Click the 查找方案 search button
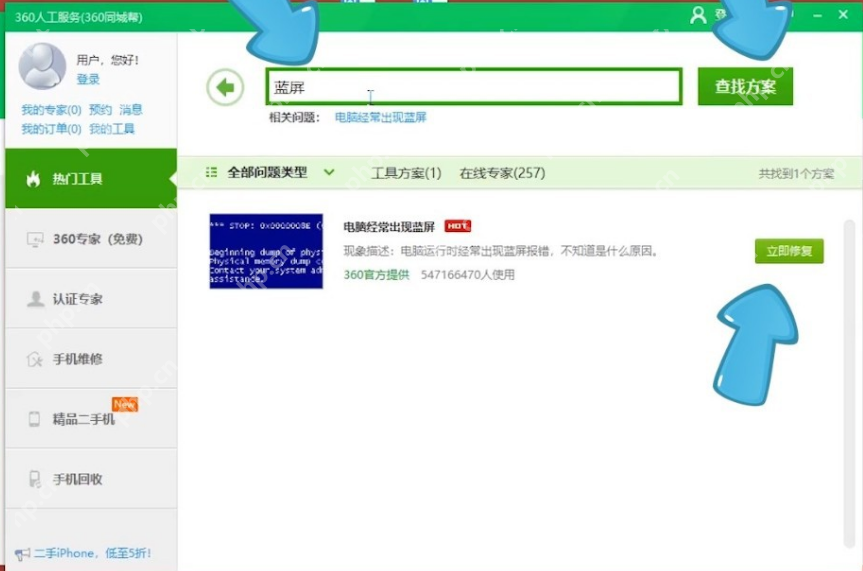863x571 pixels. tap(745, 86)
